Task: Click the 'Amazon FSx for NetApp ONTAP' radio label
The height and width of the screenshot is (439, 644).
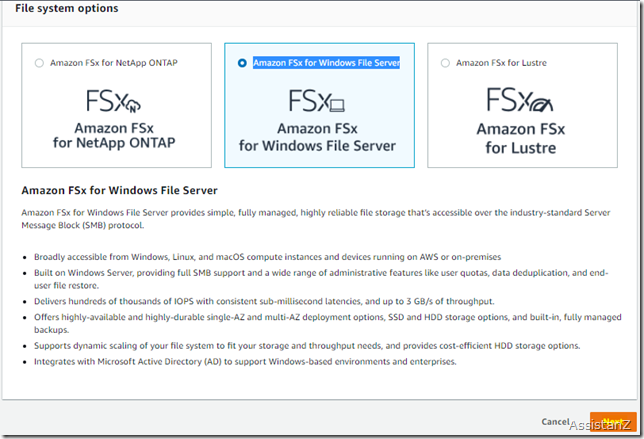Action: pos(114,63)
